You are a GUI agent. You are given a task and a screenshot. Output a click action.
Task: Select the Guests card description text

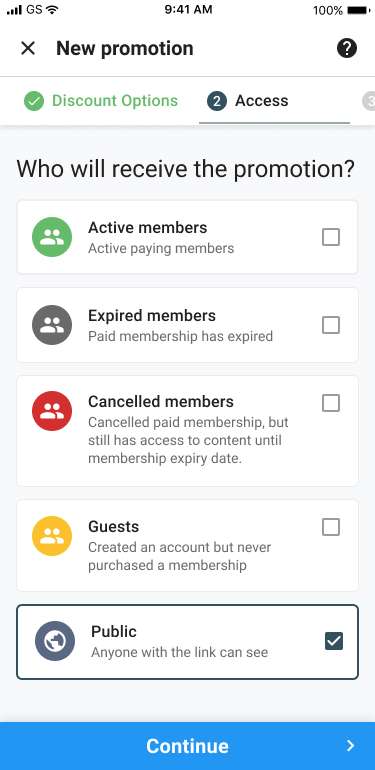pos(180,556)
